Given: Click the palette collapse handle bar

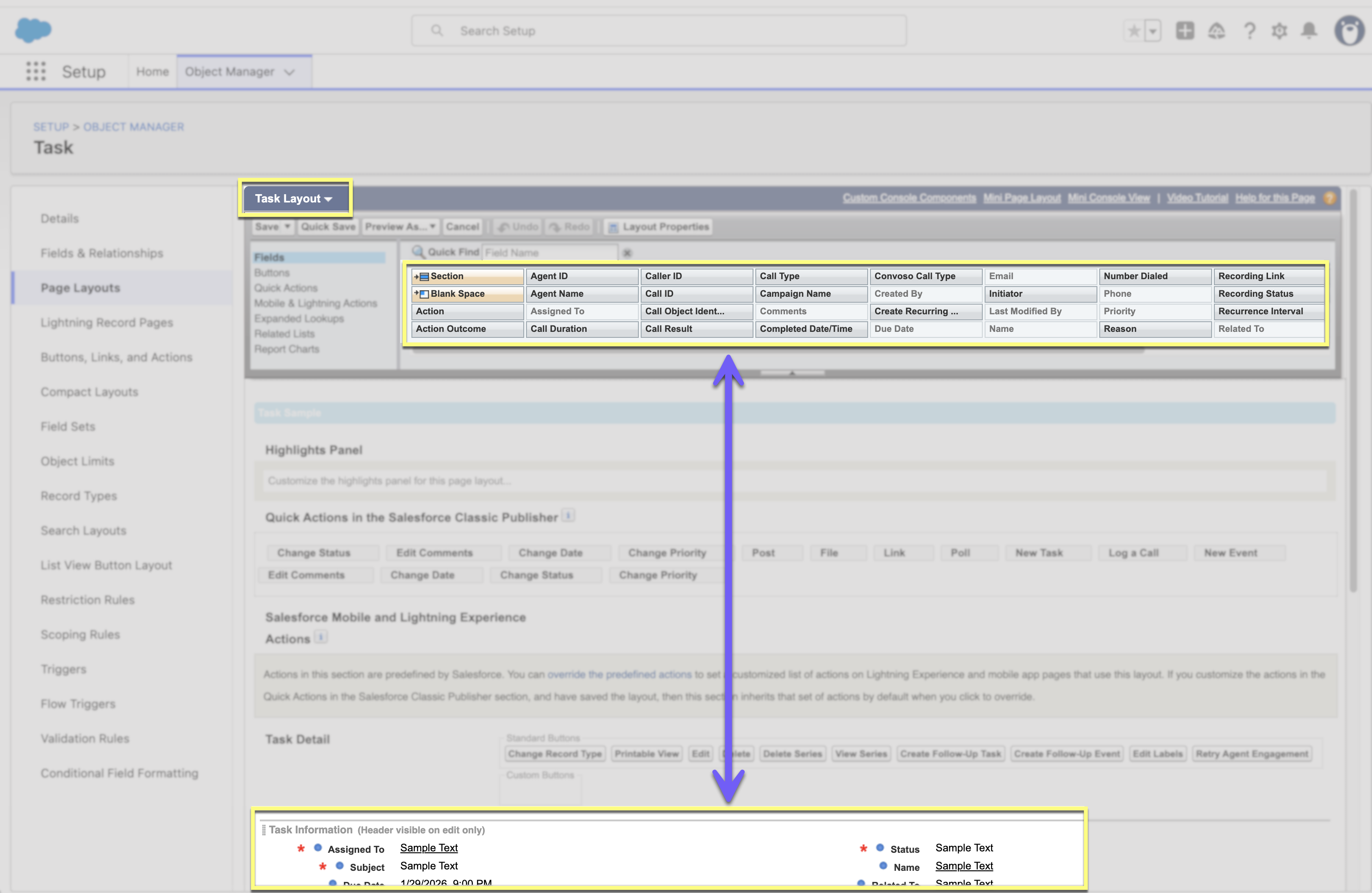Looking at the screenshot, I should (x=792, y=373).
